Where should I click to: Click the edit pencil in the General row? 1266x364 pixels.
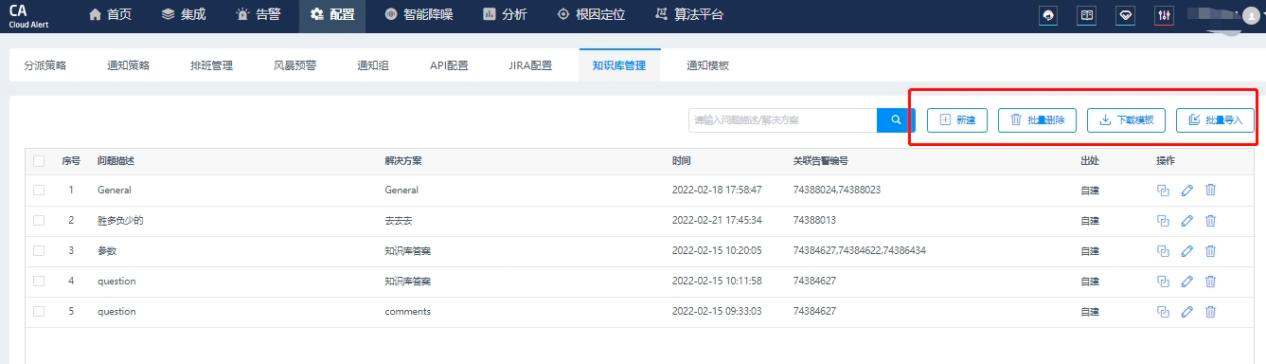[1187, 190]
